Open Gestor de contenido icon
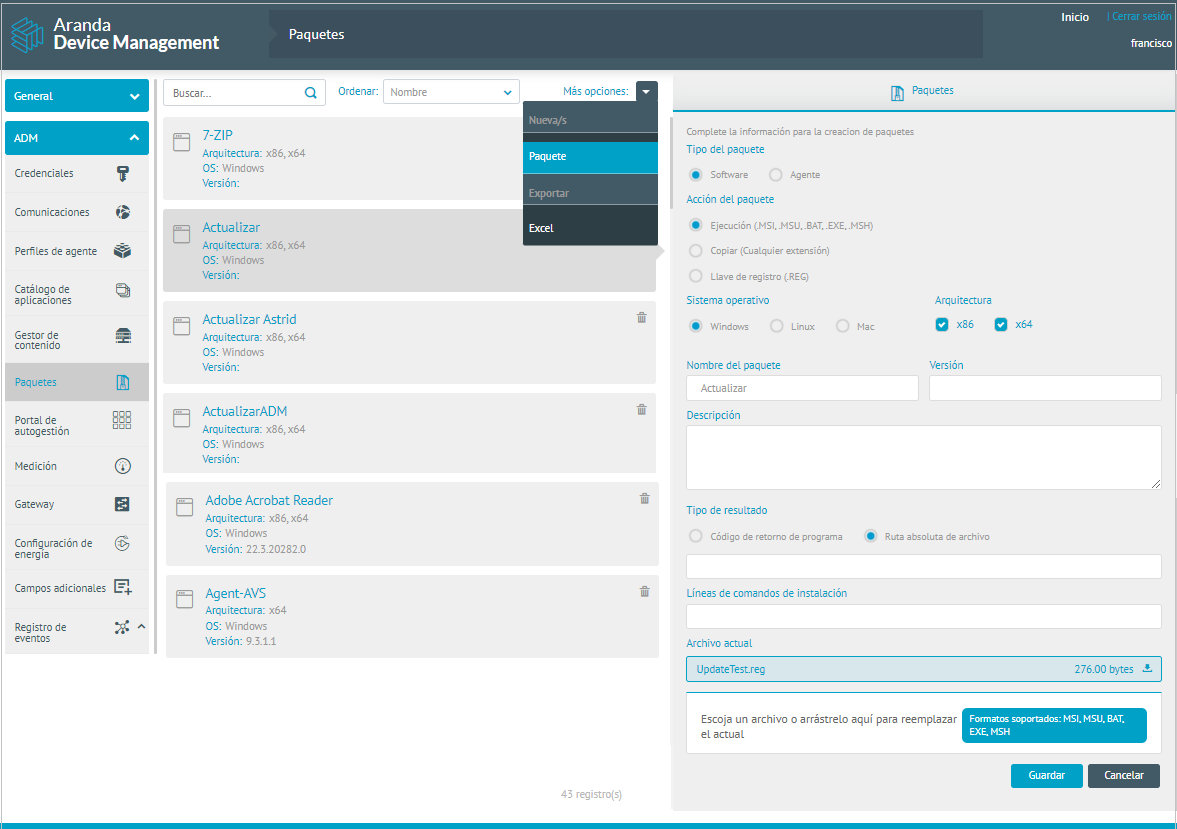The width and height of the screenshot is (1177, 829). pos(123,335)
